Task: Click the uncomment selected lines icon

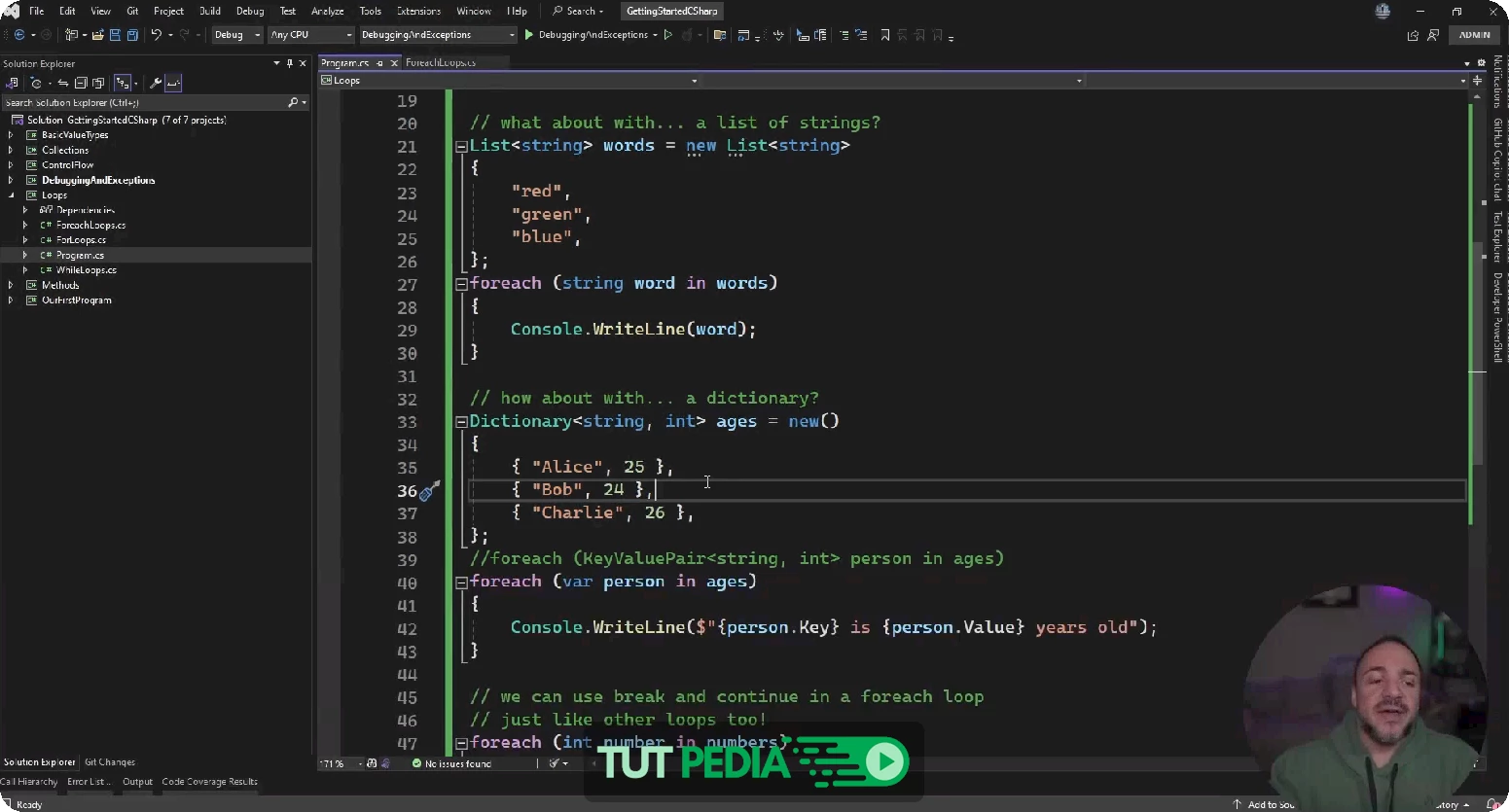Action: coord(861,35)
